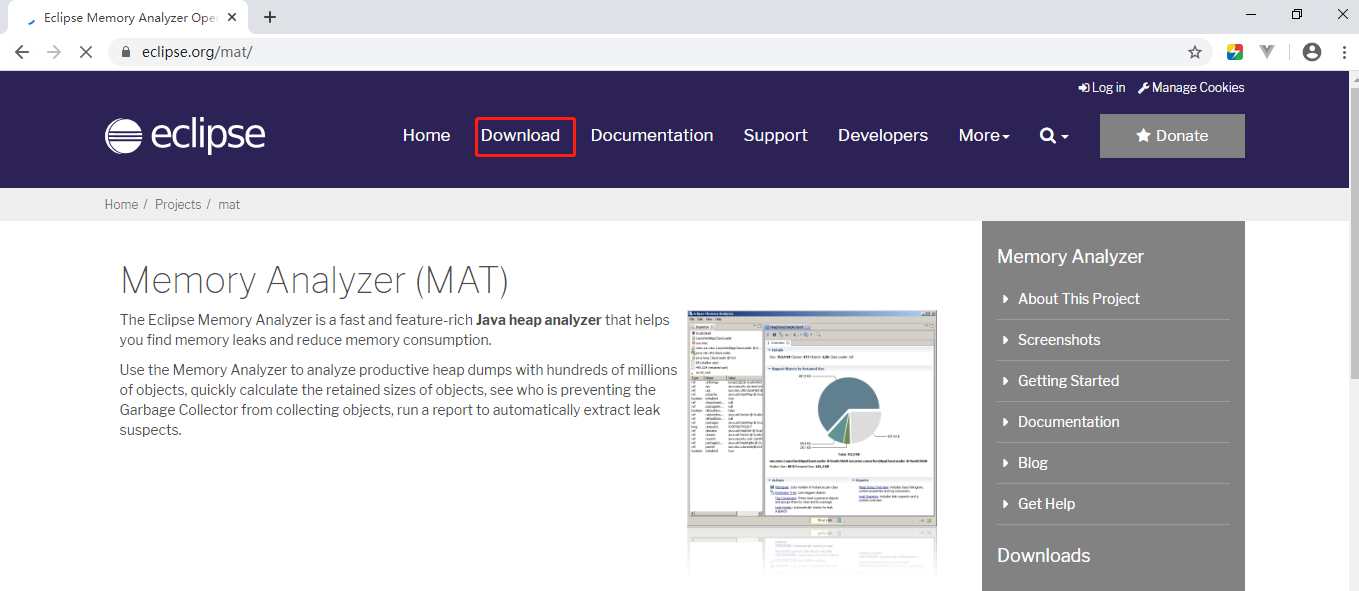Click Manage Cookies link
This screenshot has height=591, width=1359.
pyautogui.click(x=1191, y=88)
